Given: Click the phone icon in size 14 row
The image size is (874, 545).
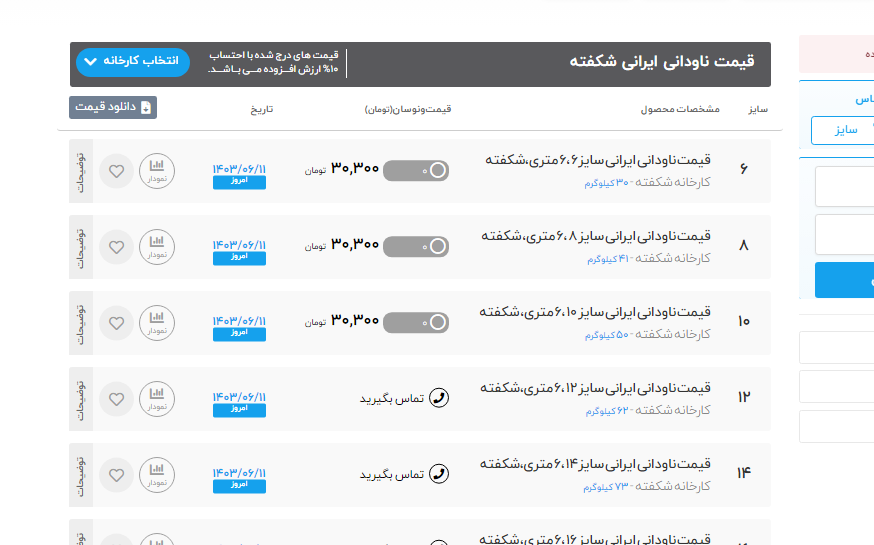Looking at the screenshot, I should tap(438, 474).
